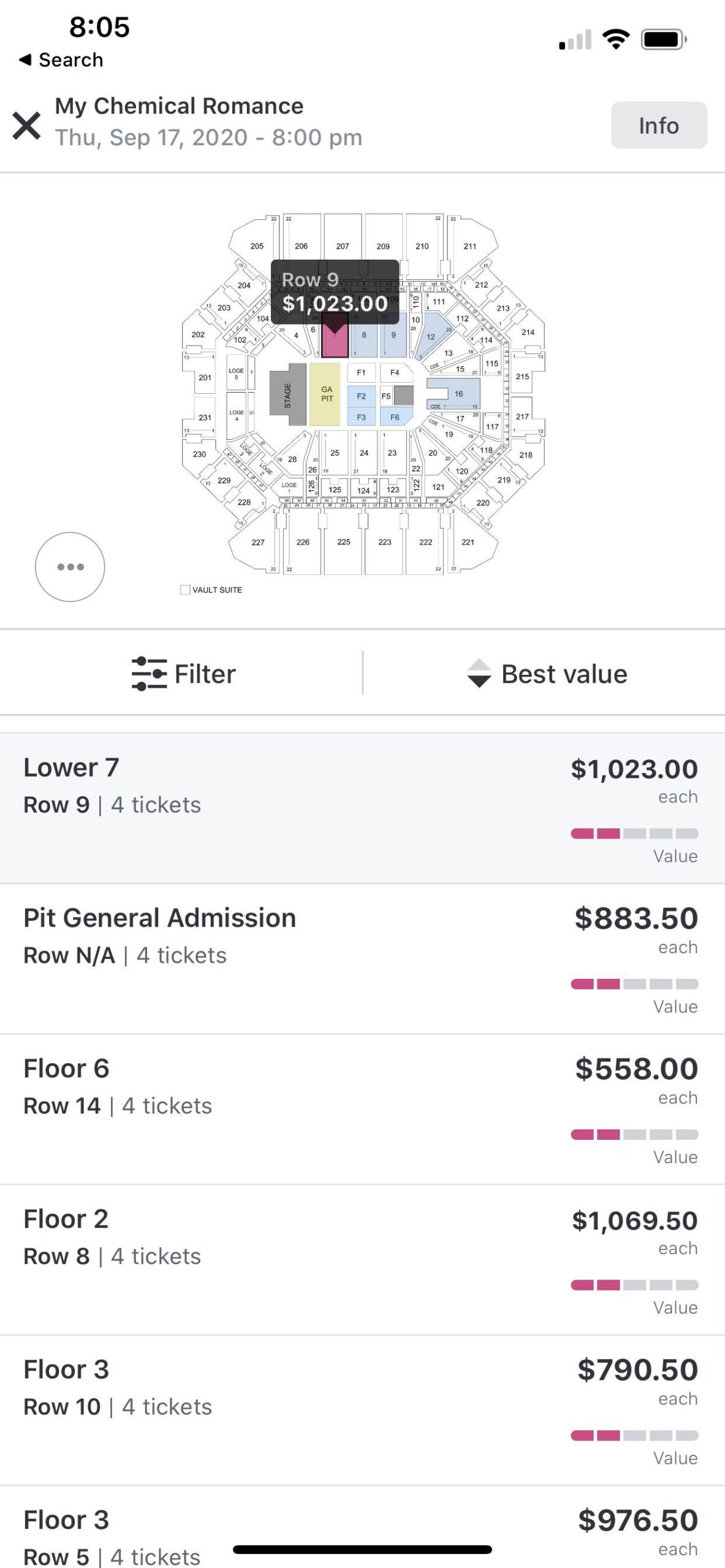725x1568 pixels.
Task: Tap floor section F2 on the map
Action: coord(361,396)
